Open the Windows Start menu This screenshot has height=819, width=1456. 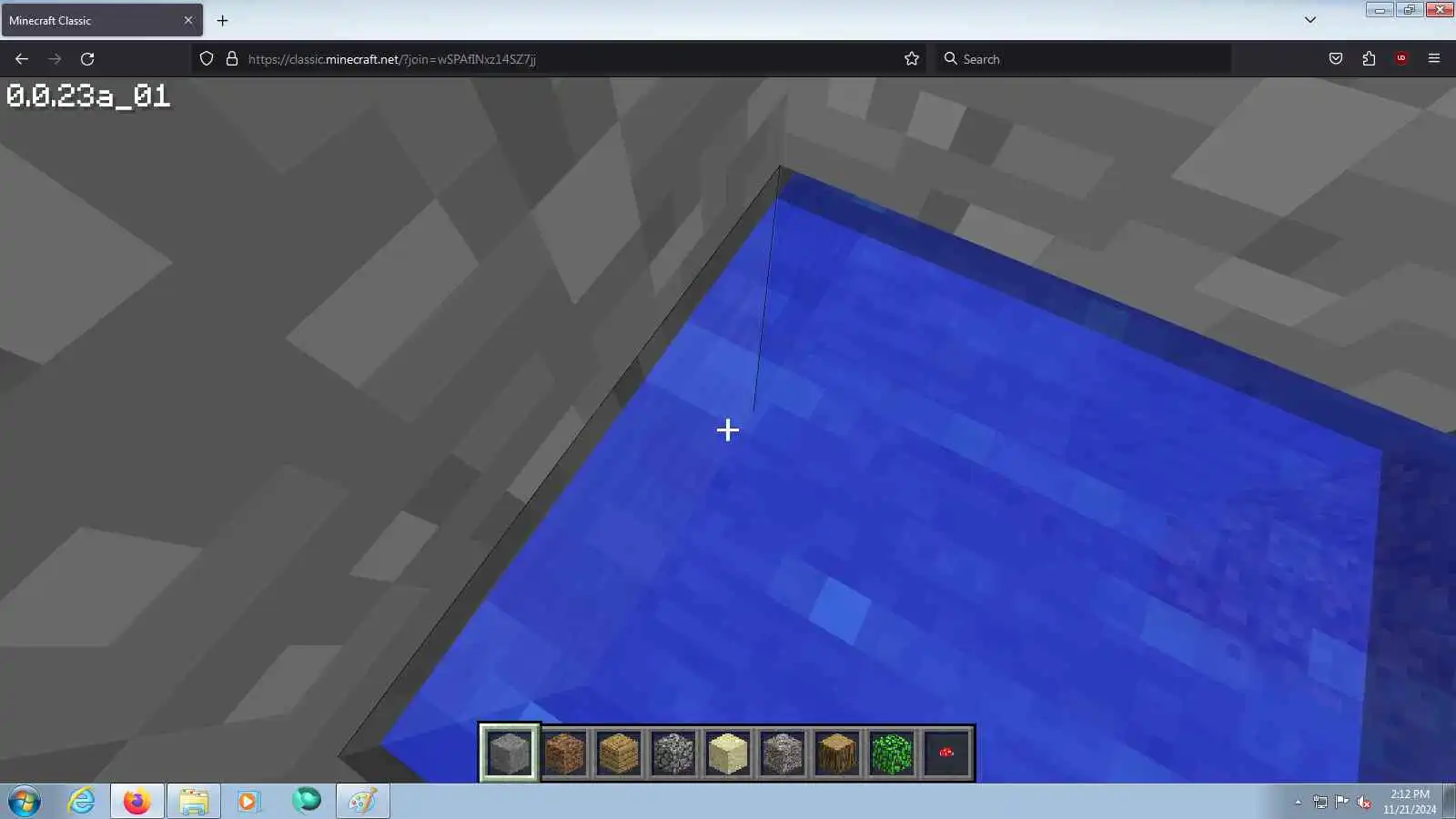pos(25,802)
